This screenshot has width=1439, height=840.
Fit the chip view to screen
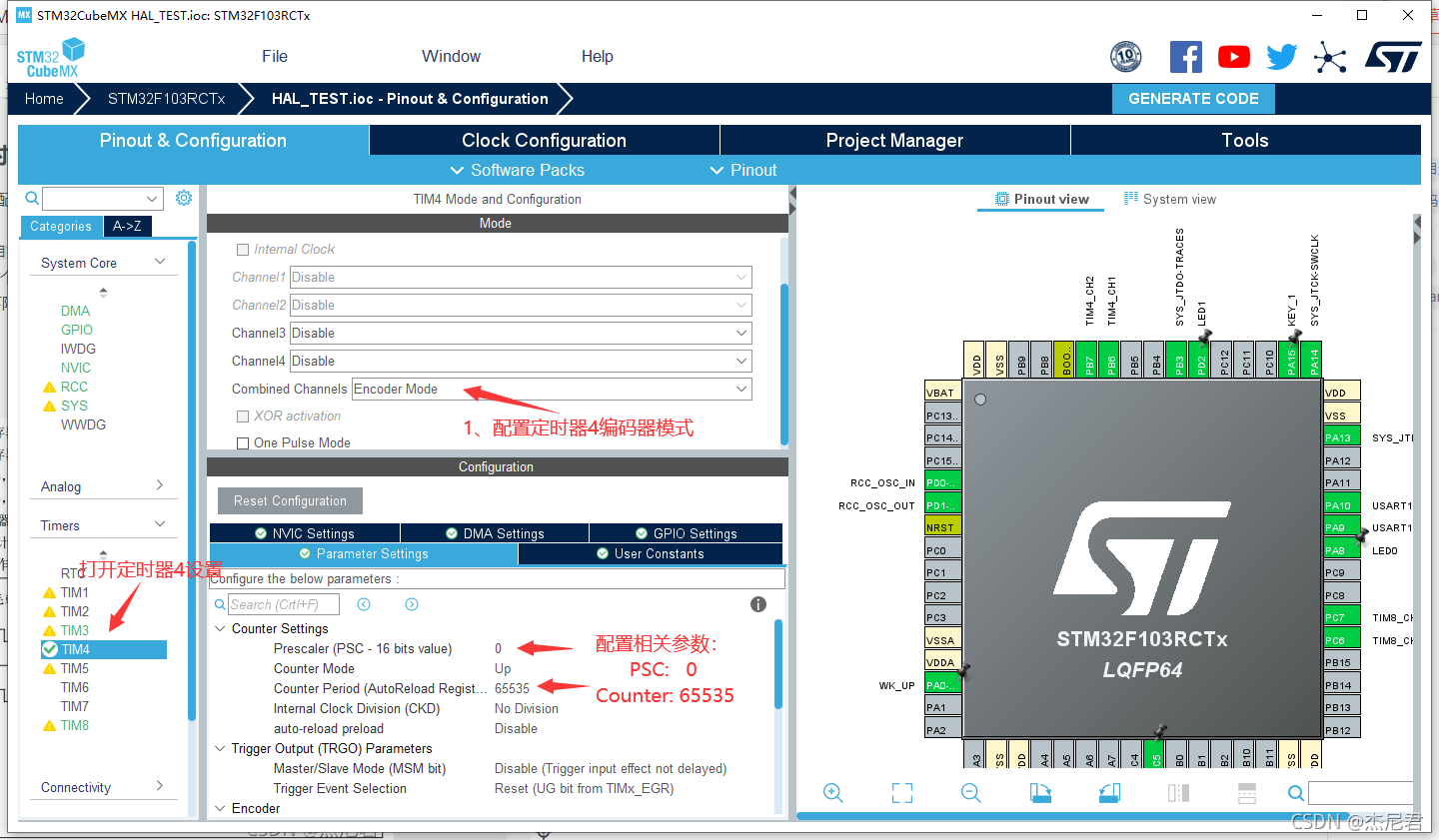[902, 793]
